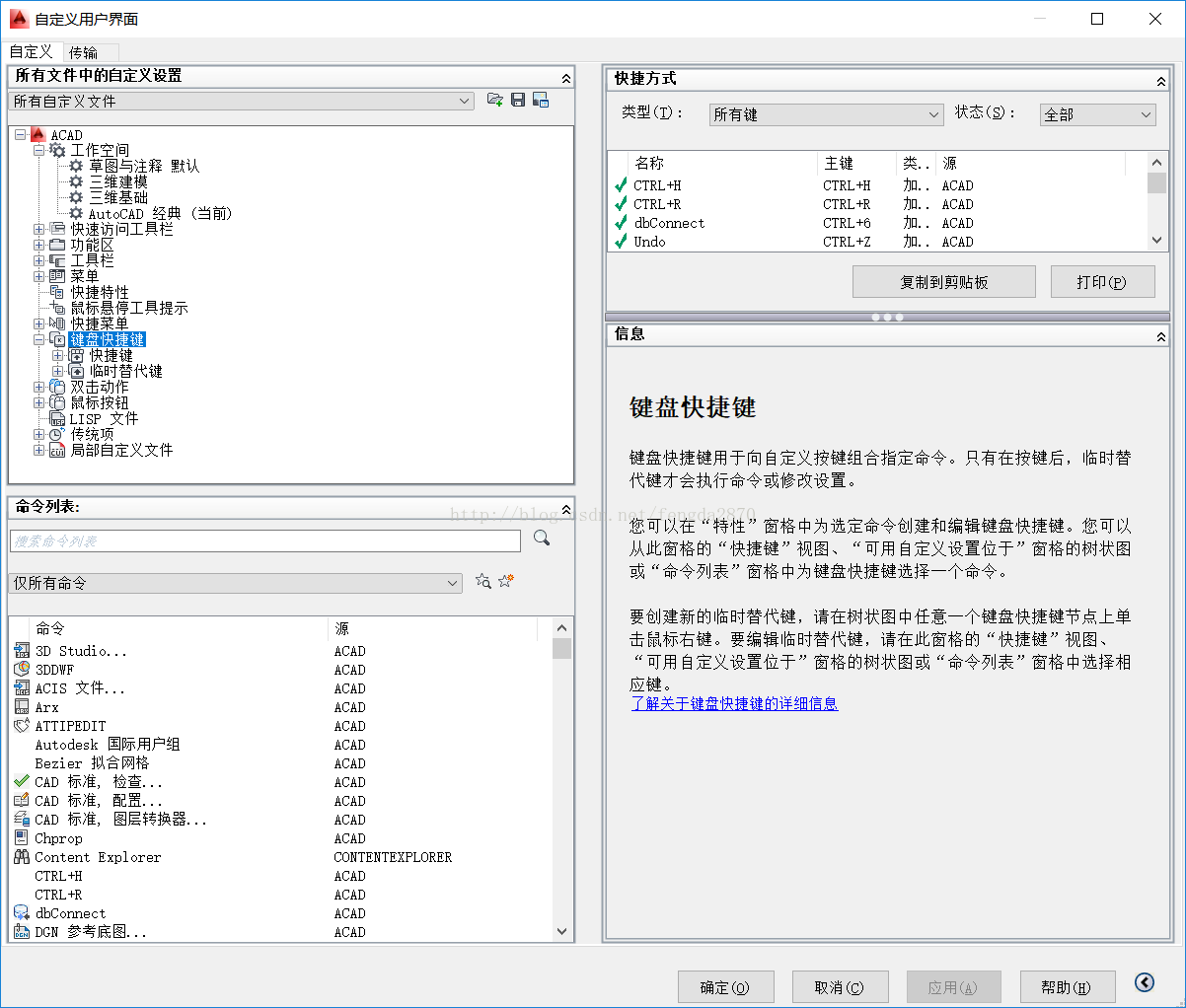Click the 取消(C) button

pyautogui.click(x=840, y=987)
